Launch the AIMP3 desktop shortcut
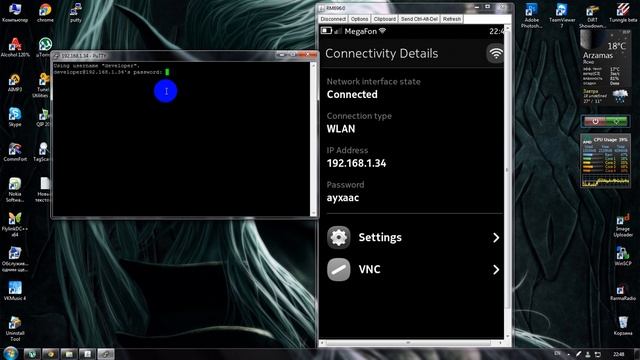The width and height of the screenshot is (640, 360). [x=15, y=82]
